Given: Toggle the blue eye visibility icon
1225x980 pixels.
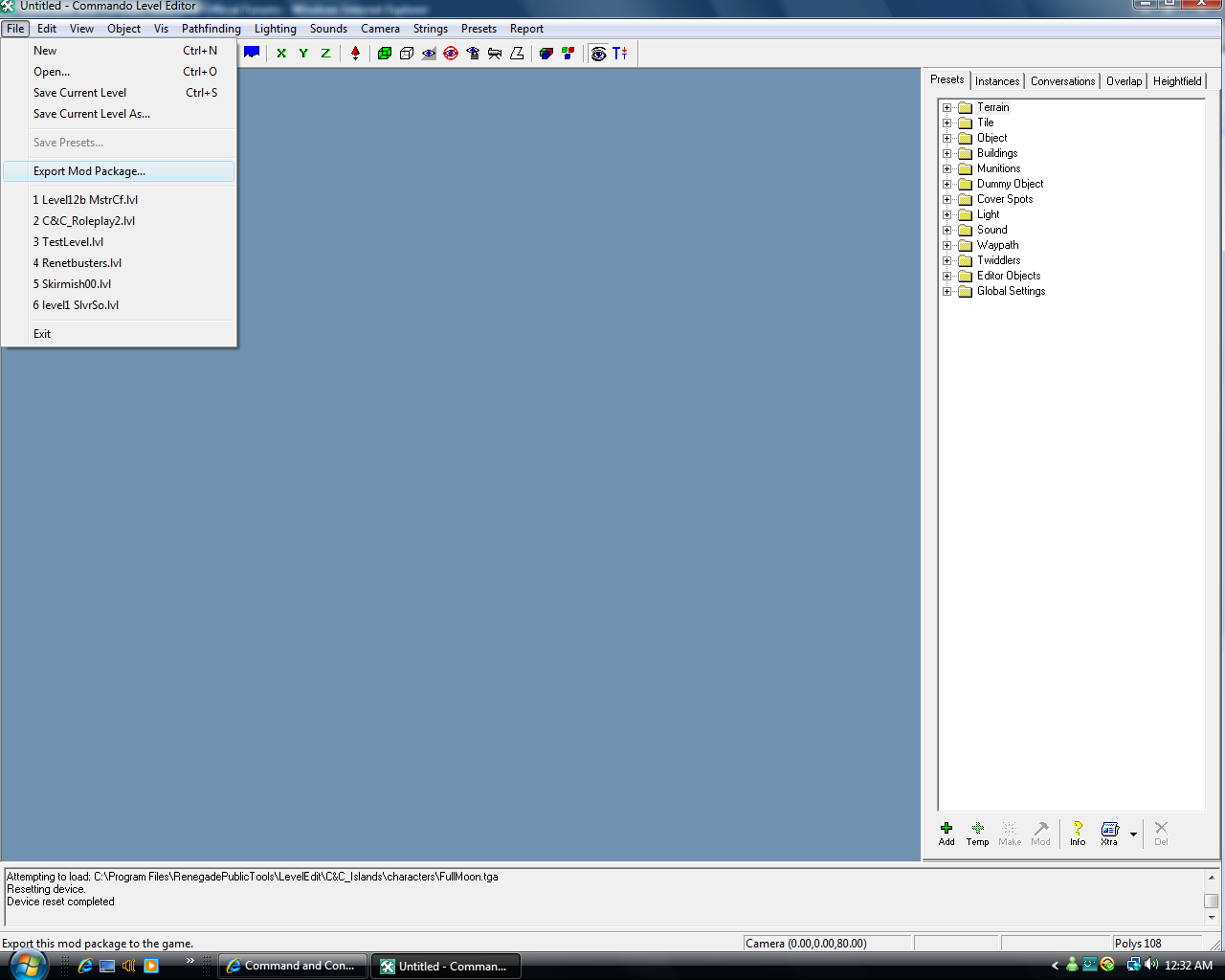Looking at the screenshot, I should [429, 54].
